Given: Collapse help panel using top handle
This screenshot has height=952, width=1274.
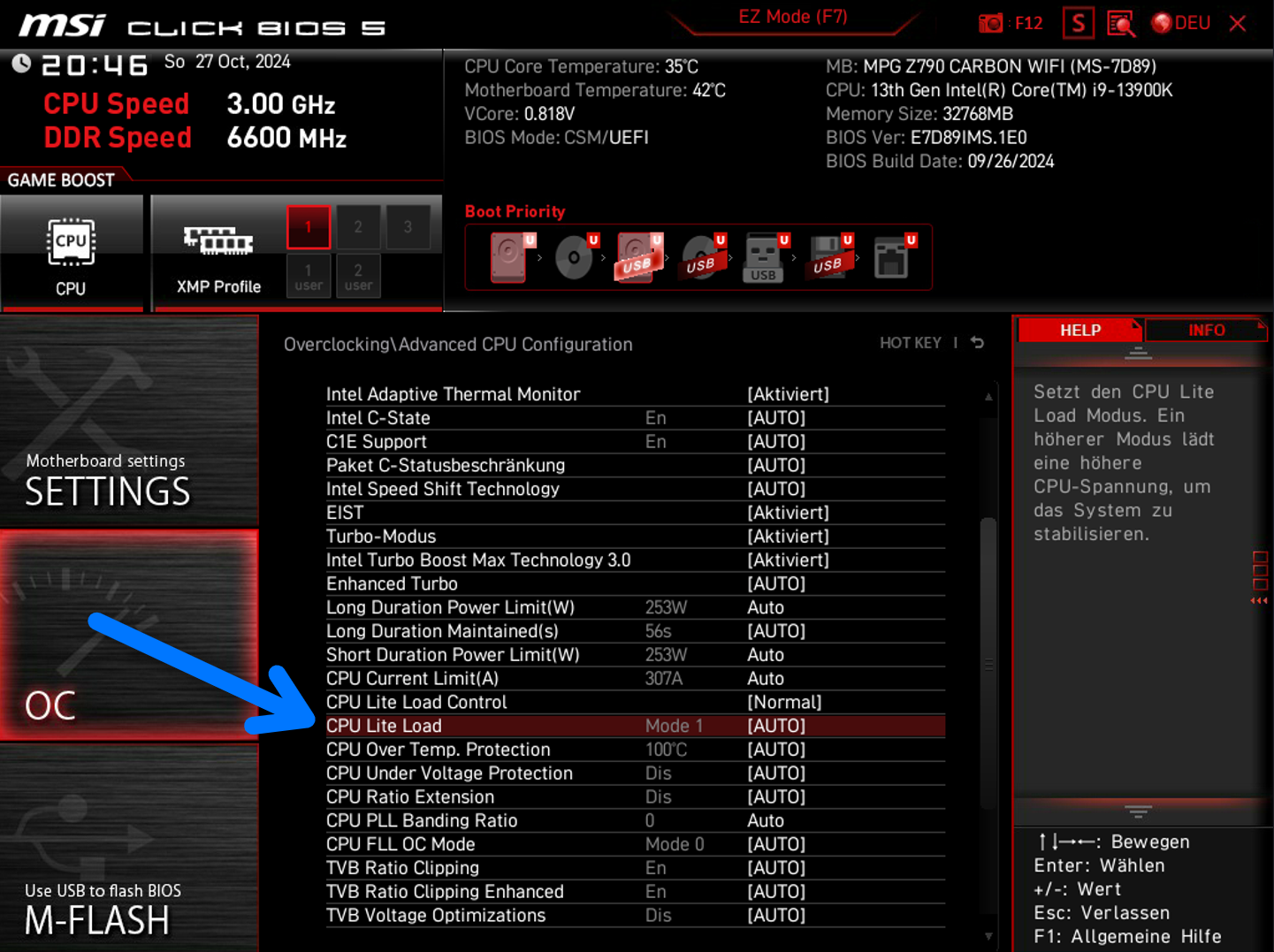Looking at the screenshot, I should [x=1138, y=354].
